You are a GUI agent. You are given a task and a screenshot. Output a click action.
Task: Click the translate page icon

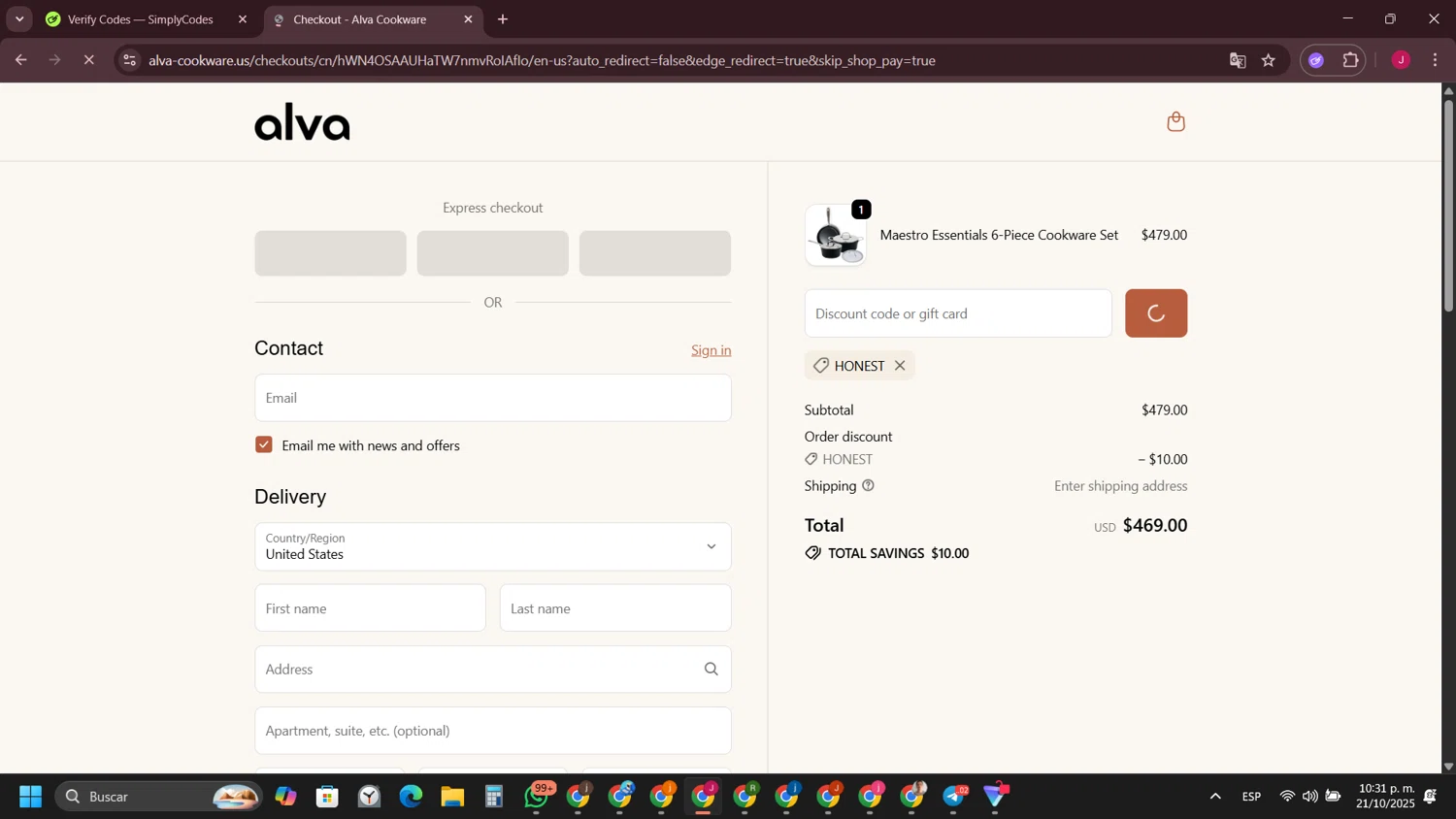click(x=1238, y=60)
